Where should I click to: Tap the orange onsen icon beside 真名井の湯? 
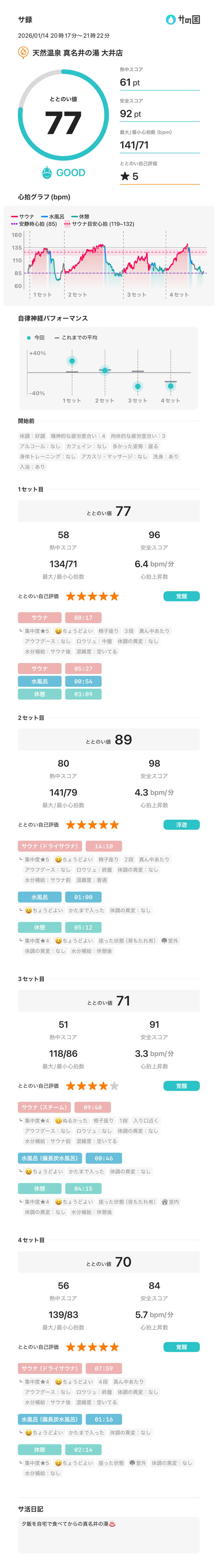pos(23,53)
